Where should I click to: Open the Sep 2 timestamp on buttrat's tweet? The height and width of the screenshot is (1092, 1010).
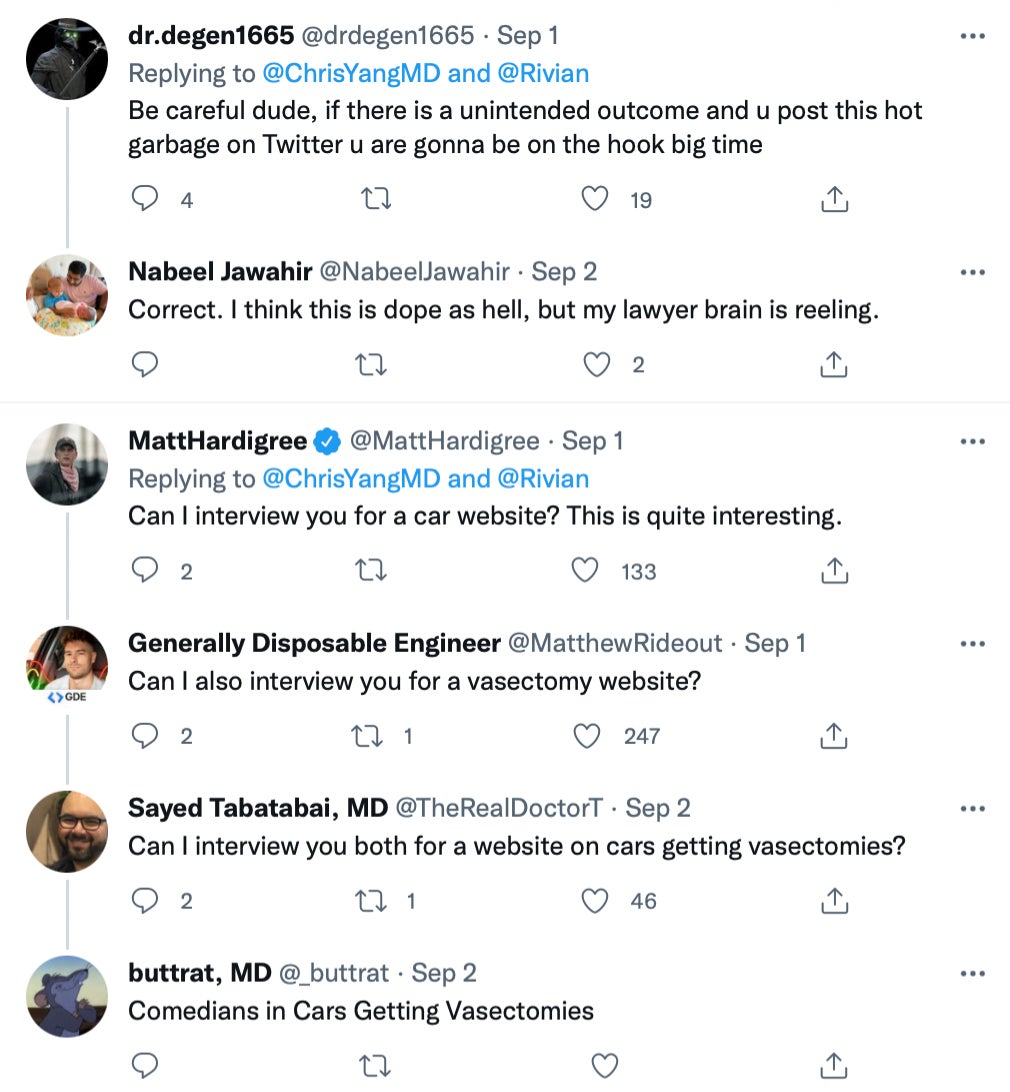pyautogui.click(x=444, y=972)
